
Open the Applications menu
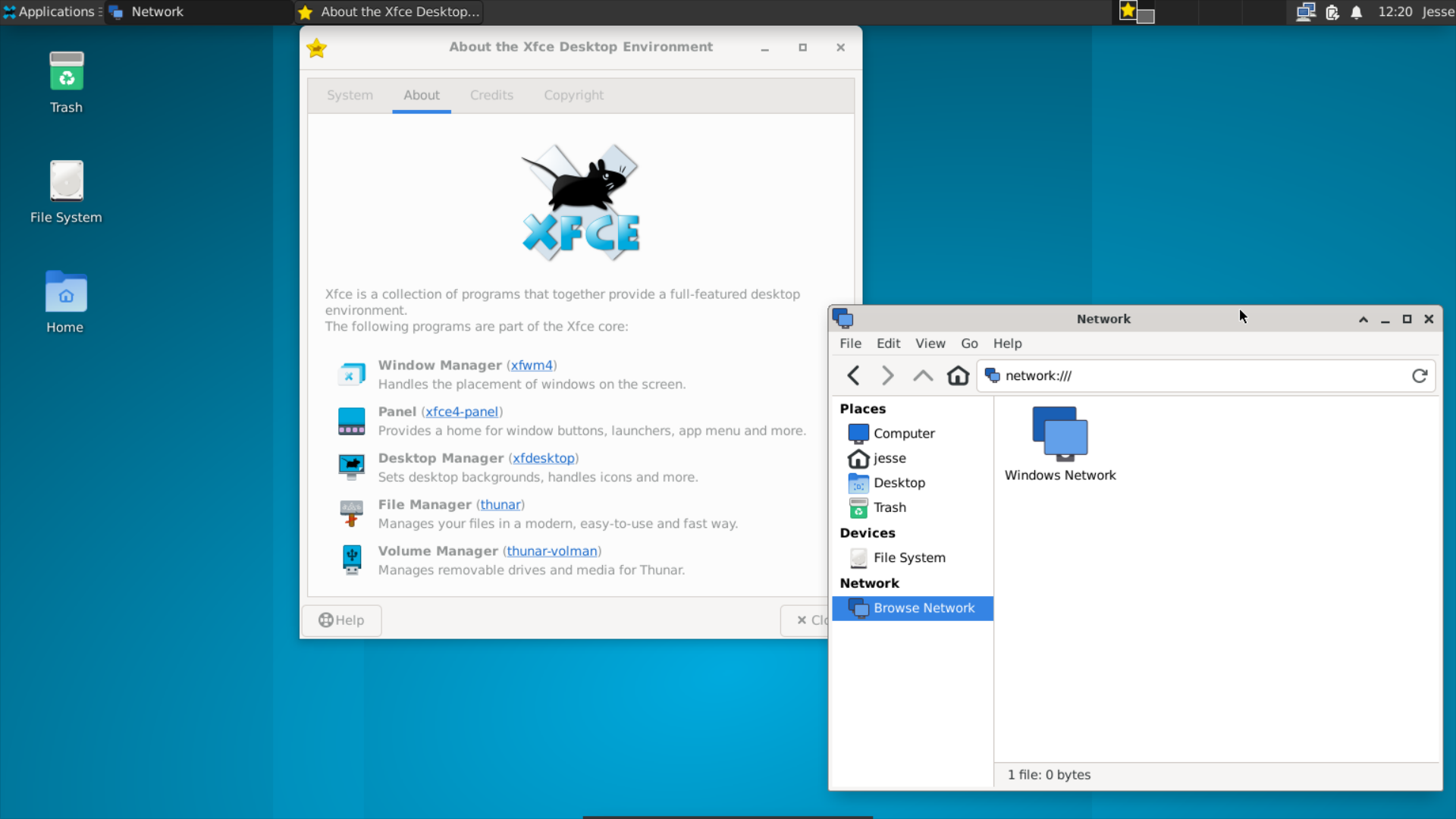click(x=51, y=12)
